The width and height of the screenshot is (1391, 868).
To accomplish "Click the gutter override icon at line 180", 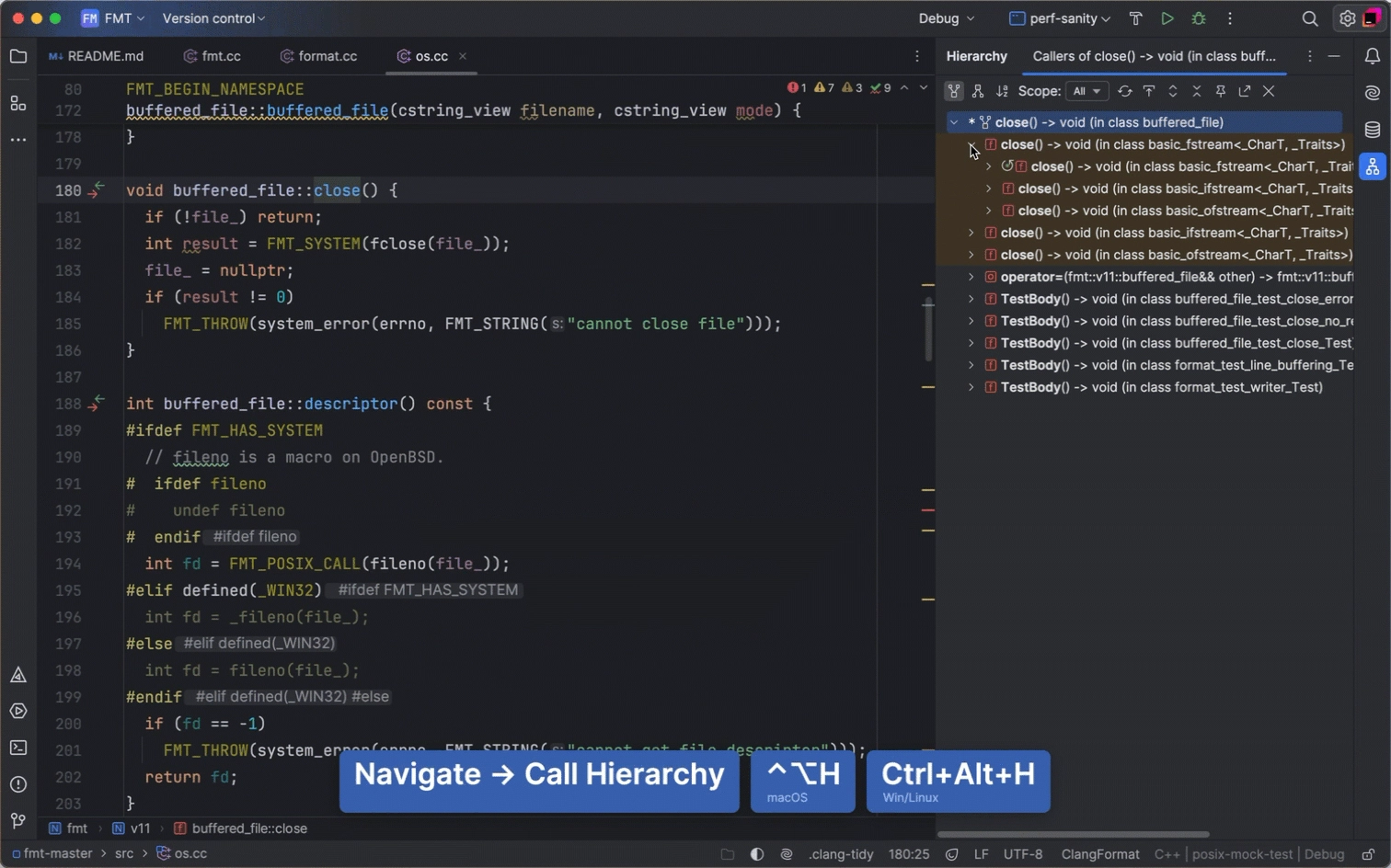I will pos(96,190).
